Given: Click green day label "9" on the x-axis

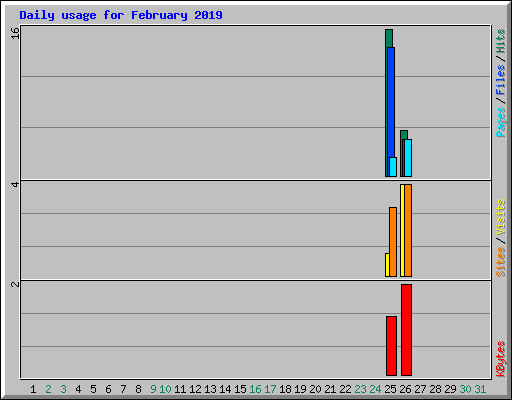Looking at the screenshot, I should 153,389.
